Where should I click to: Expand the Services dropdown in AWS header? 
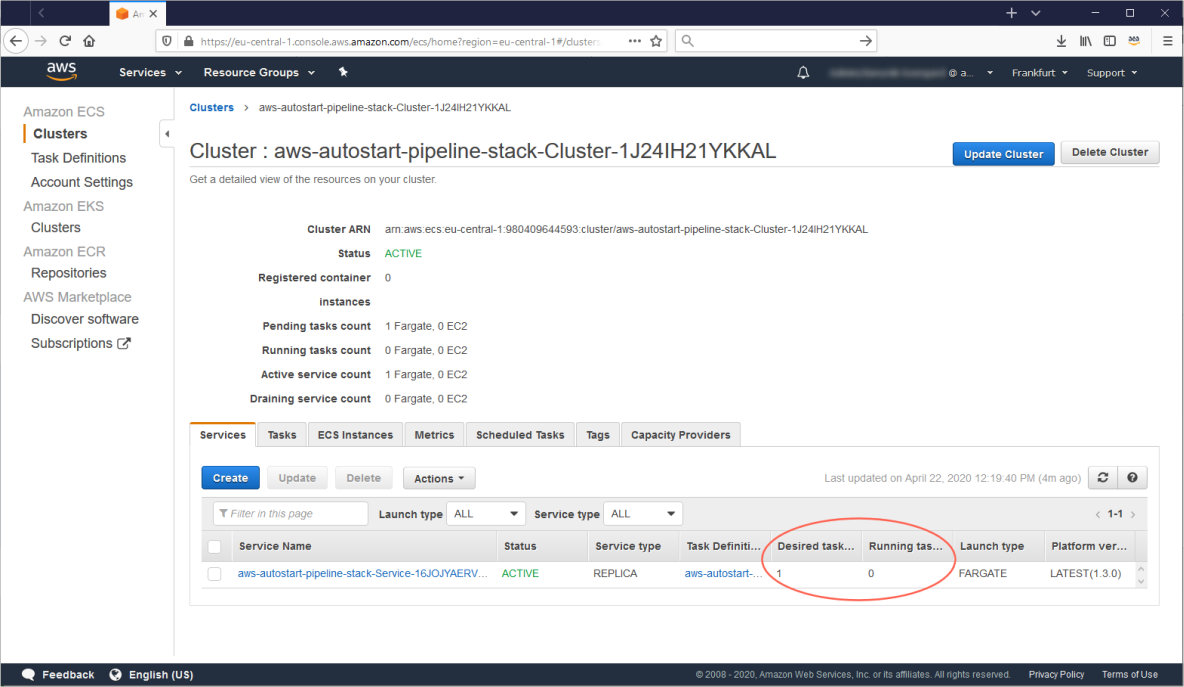tap(150, 72)
